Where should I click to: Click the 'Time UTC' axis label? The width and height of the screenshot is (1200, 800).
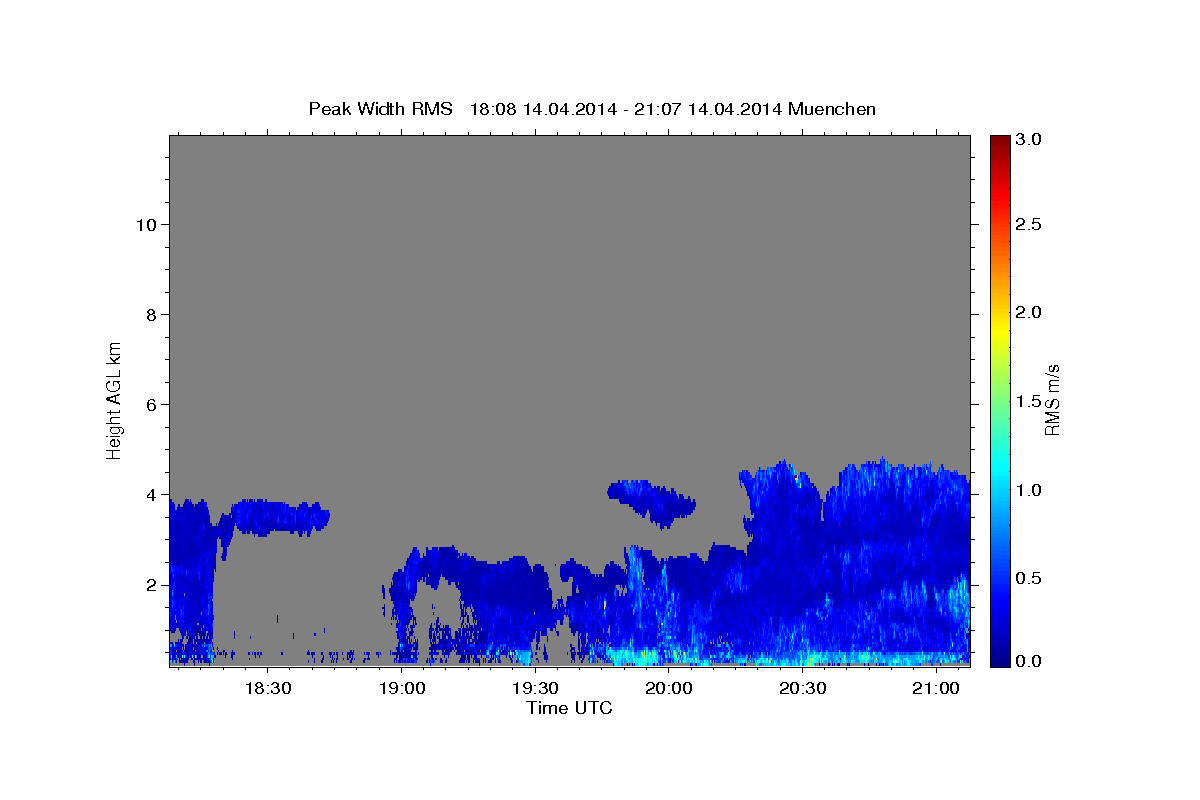pyautogui.click(x=569, y=708)
